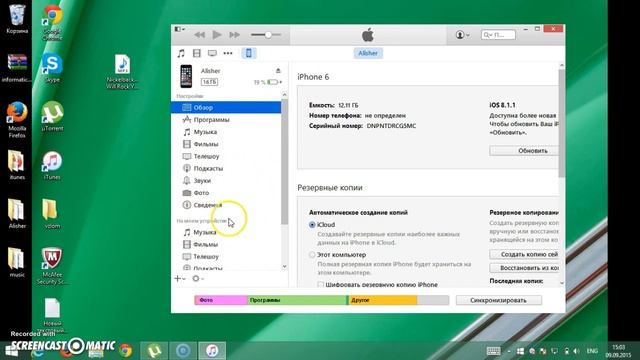Click the Обновить button
The width and height of the screenshot is (640, 360).
[524, 151]
